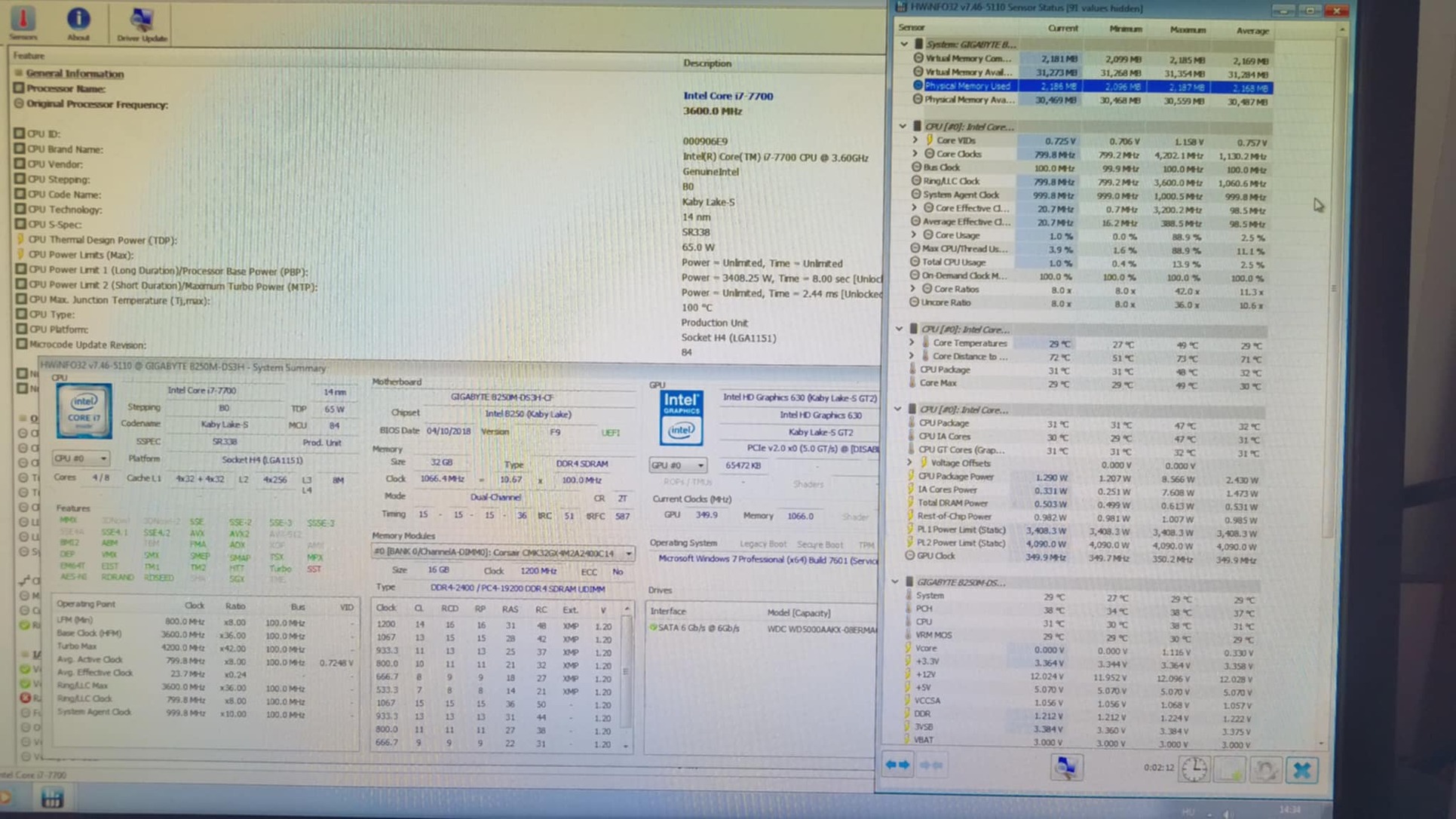Click the HWiNFO taskbar icon

[51, 799]
